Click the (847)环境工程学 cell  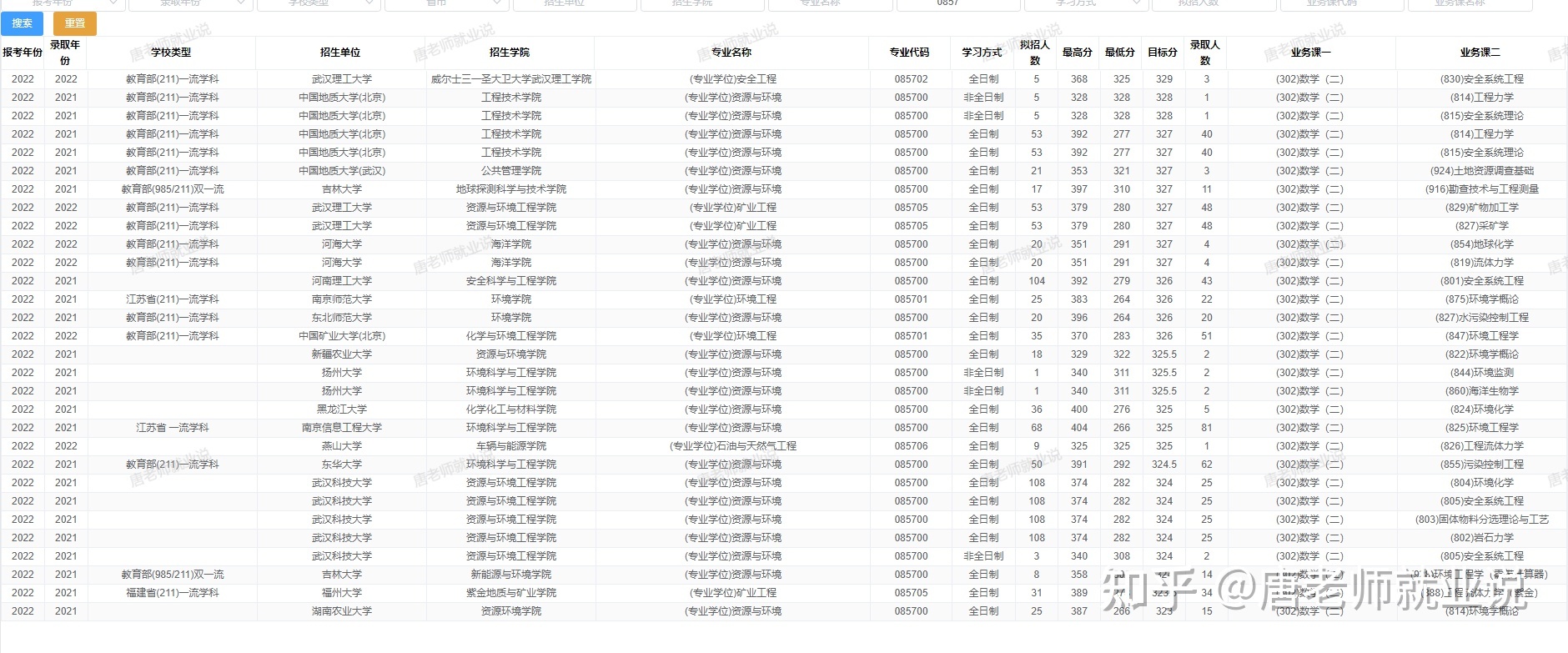(1482, 336)
